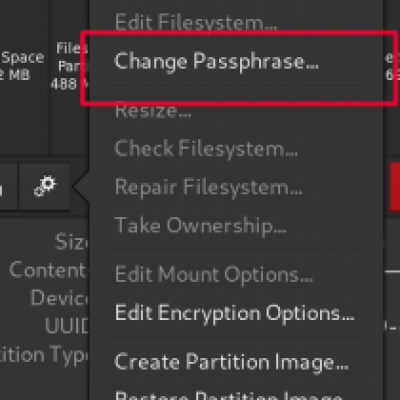
Task: Click the red button at the right edge
Action: click(x=395, y=186)
